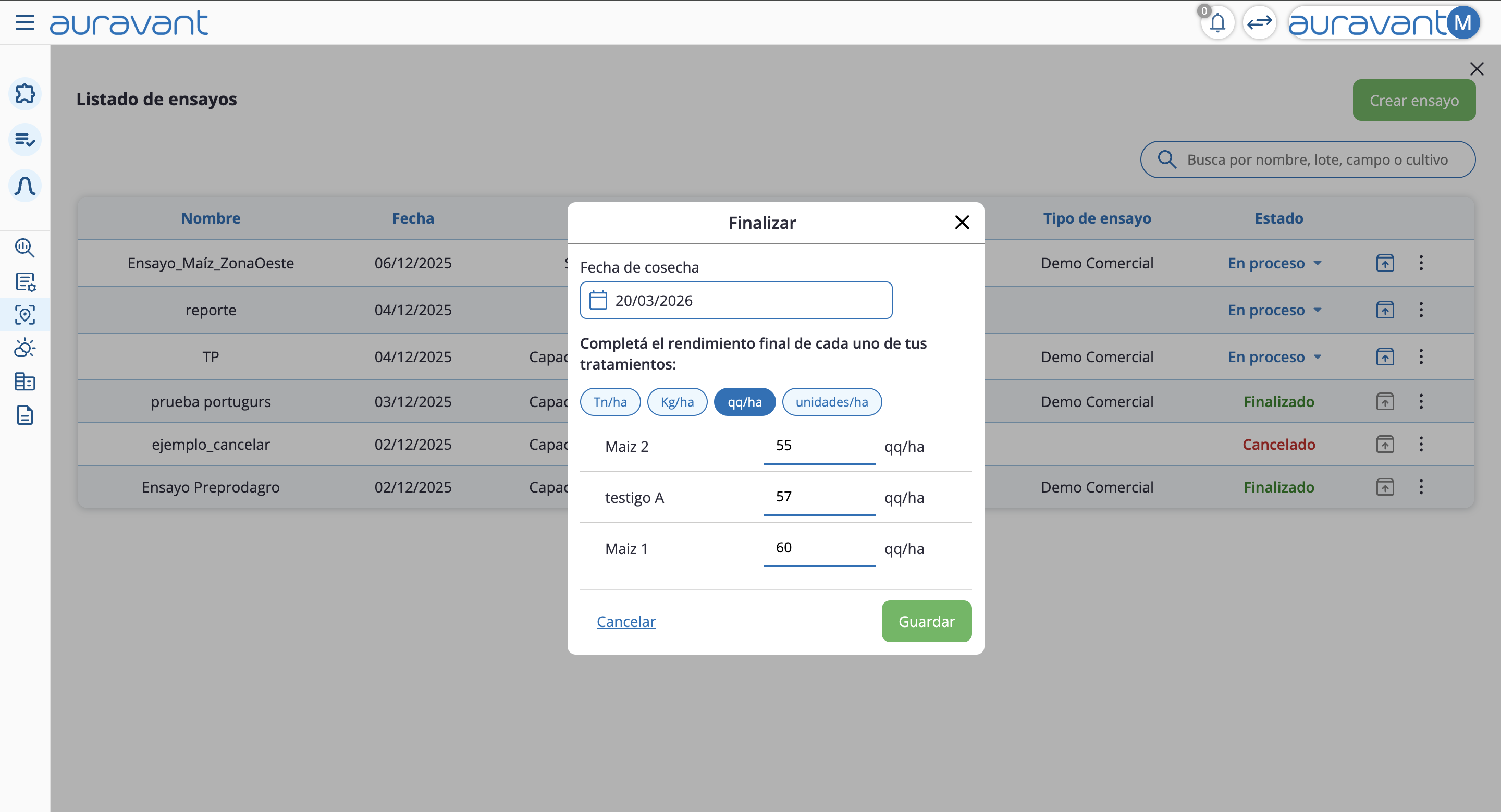The image size is (1501, 812).
Task: Click the calendar icon in harvest date
Action: (598, 301)
